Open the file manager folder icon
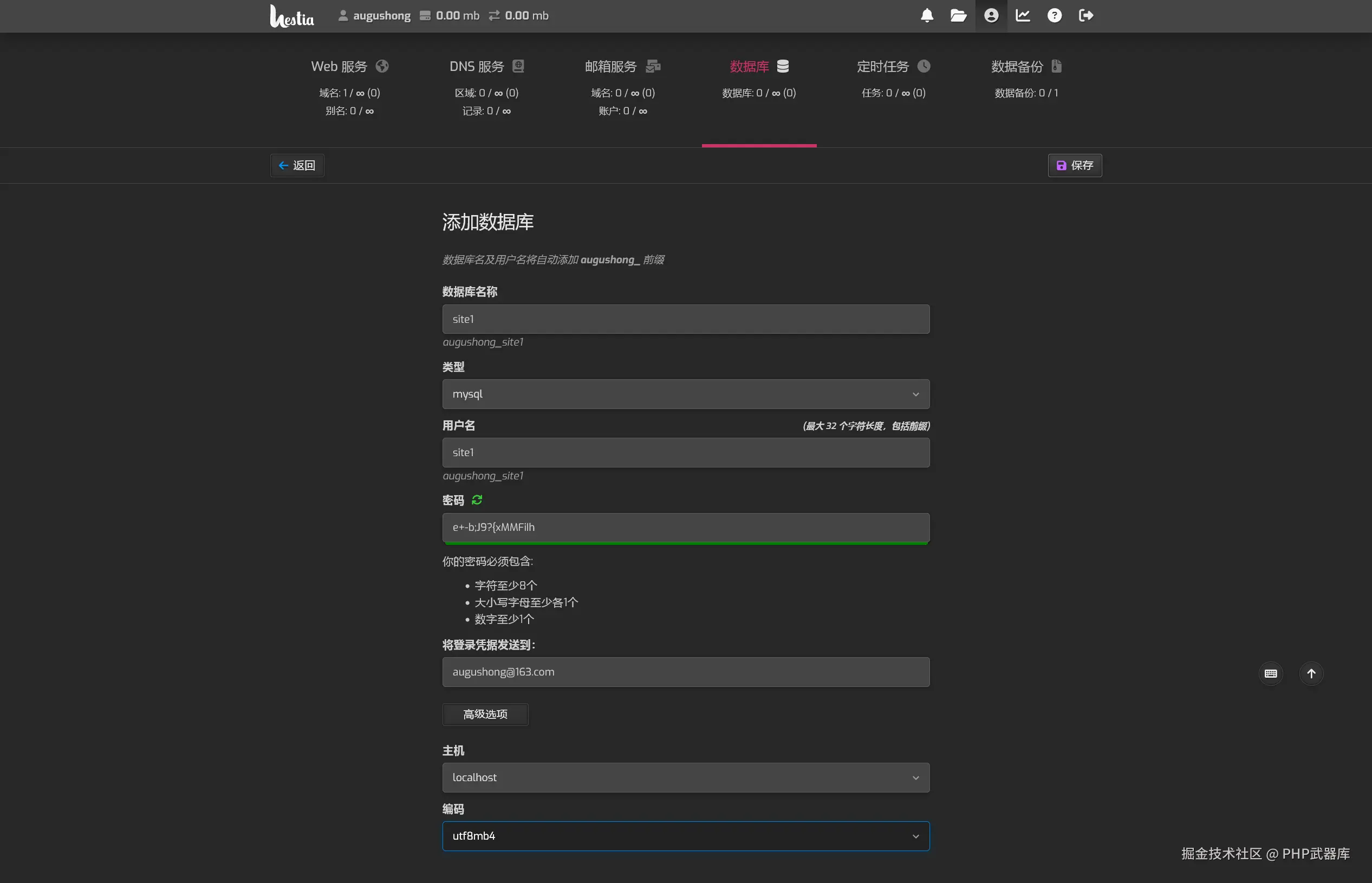Screen dimensions: 1372x883 click(x=958, y=16)
